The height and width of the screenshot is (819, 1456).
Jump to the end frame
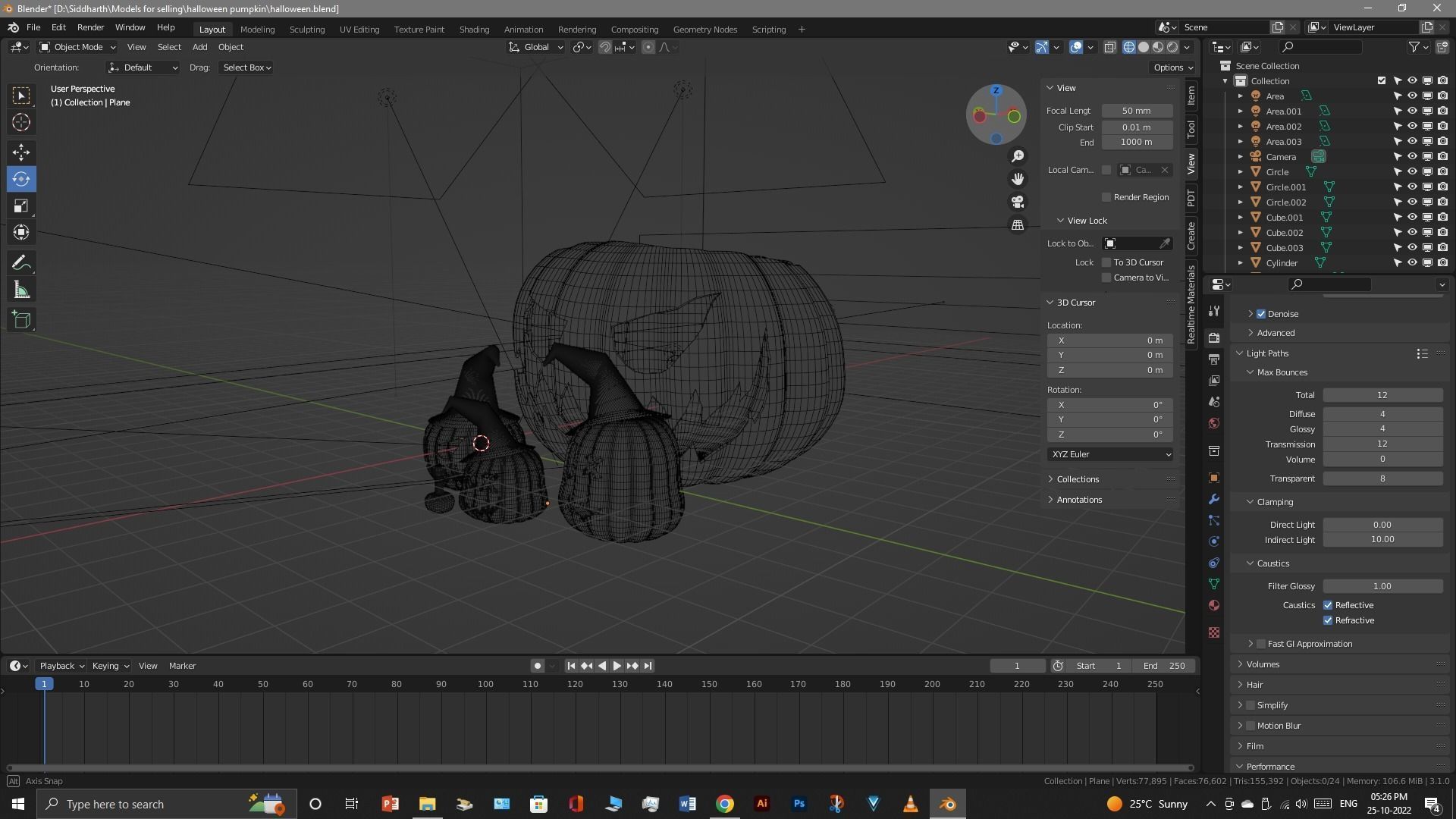click(648, 666)
